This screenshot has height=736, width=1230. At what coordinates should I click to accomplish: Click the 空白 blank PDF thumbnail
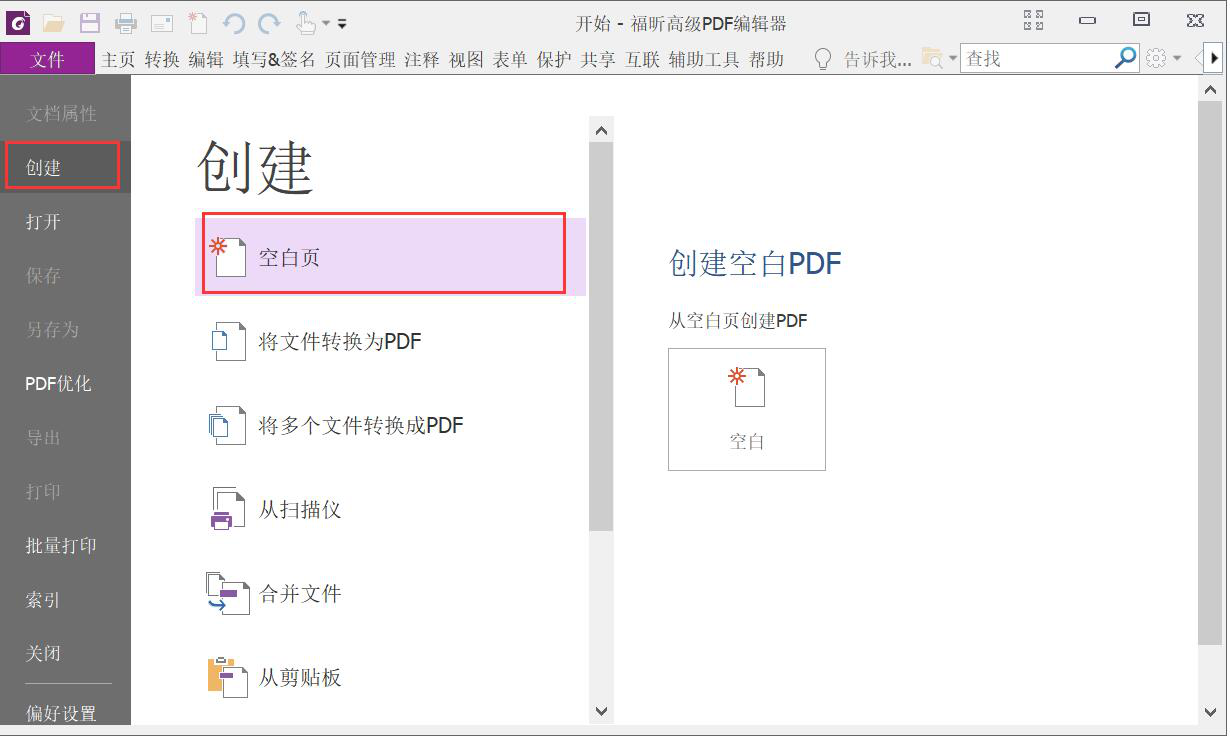coord(746,408)
